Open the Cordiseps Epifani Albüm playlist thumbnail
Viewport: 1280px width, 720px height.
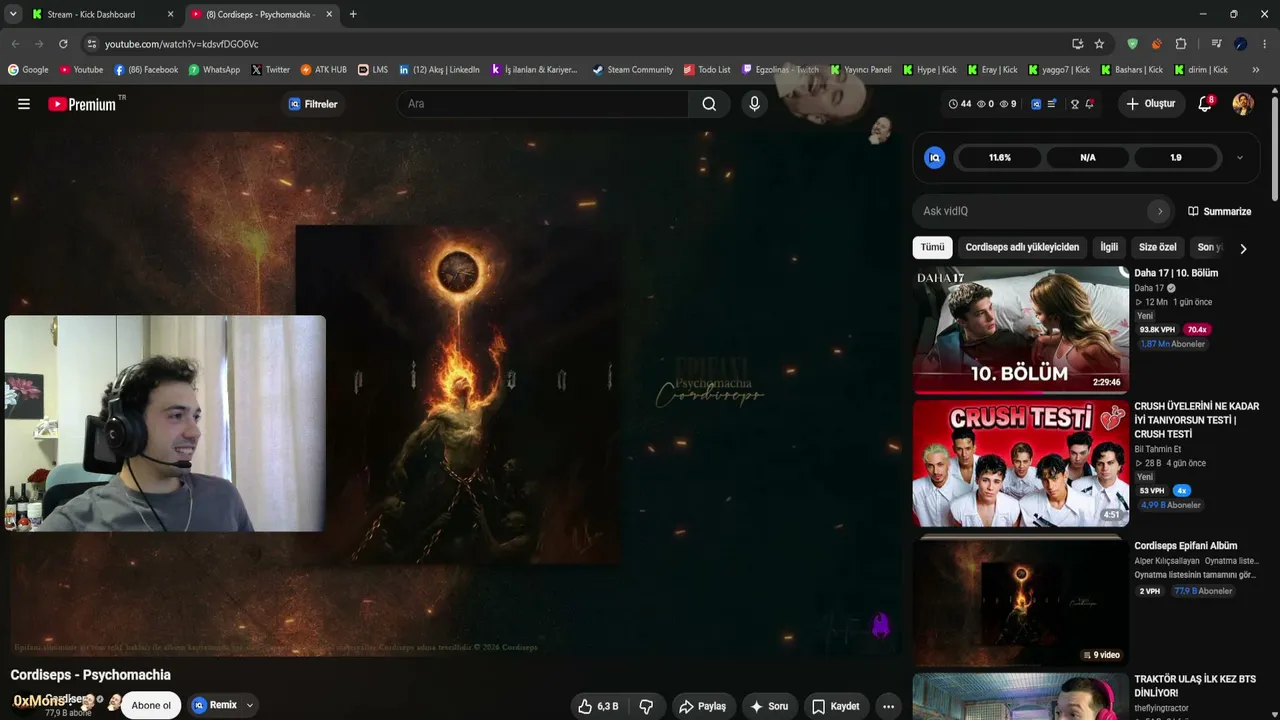(1021, 602)
